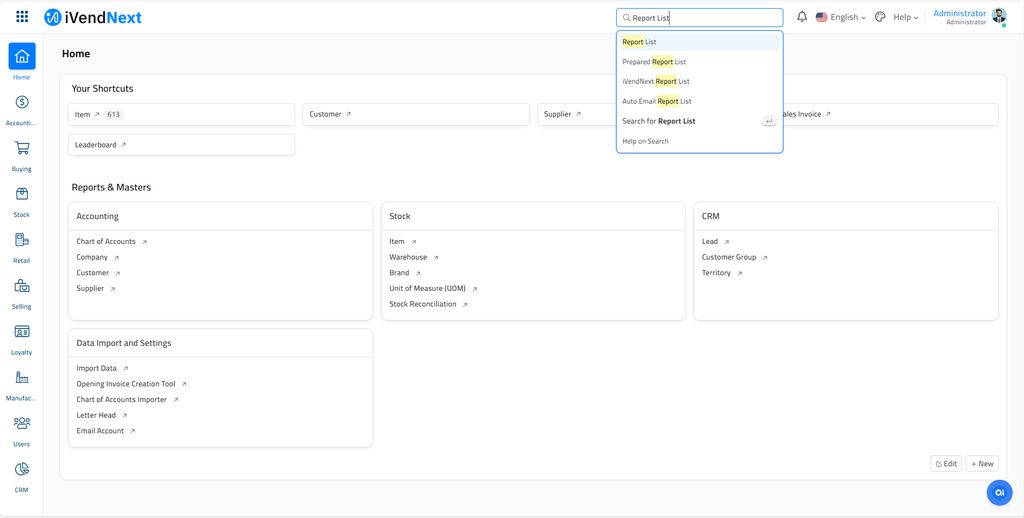Open Help on Search entry
Screen dimensions: 1024x518
699,141
